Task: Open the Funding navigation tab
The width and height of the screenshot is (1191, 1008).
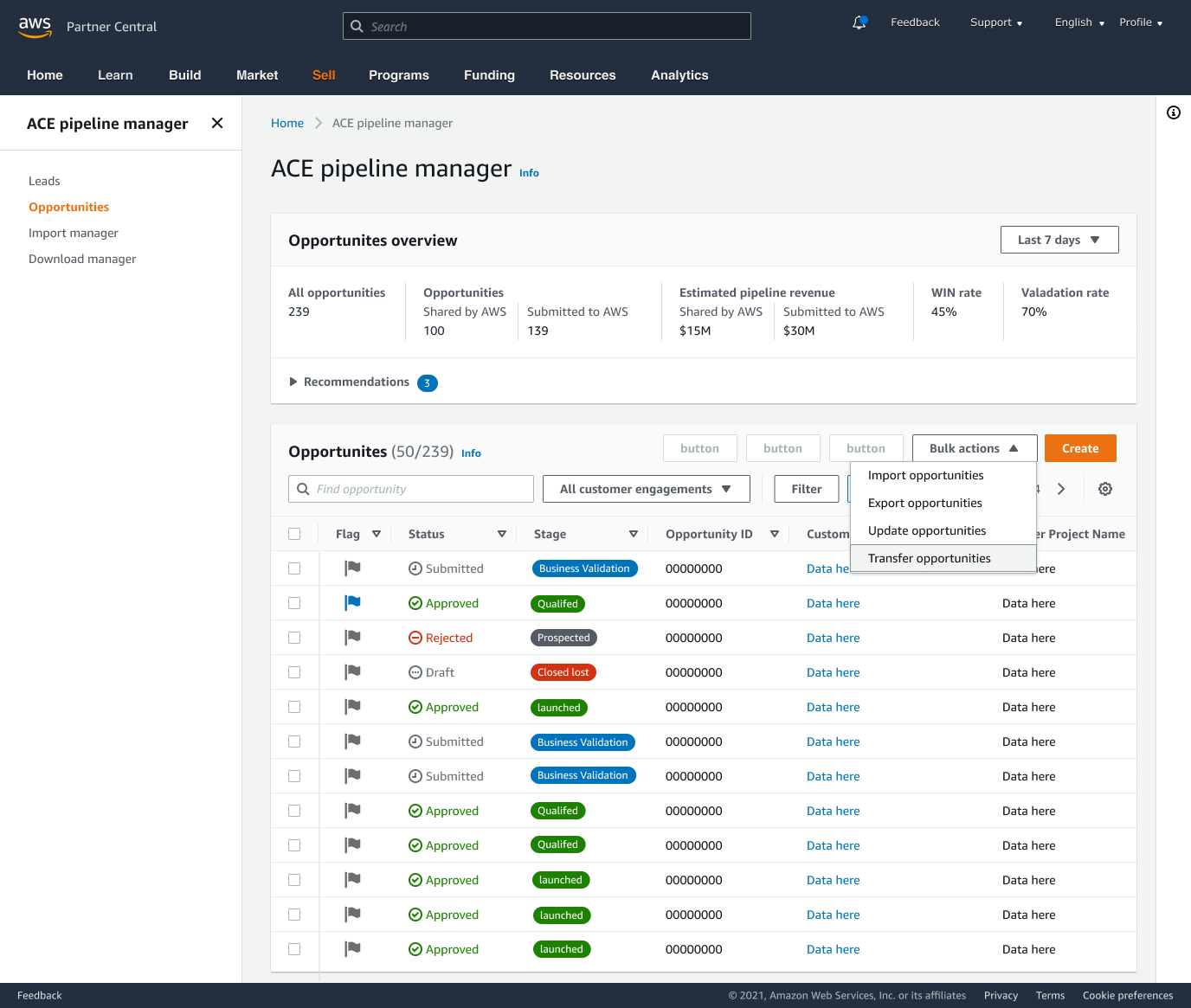Action: pos(489,75)
